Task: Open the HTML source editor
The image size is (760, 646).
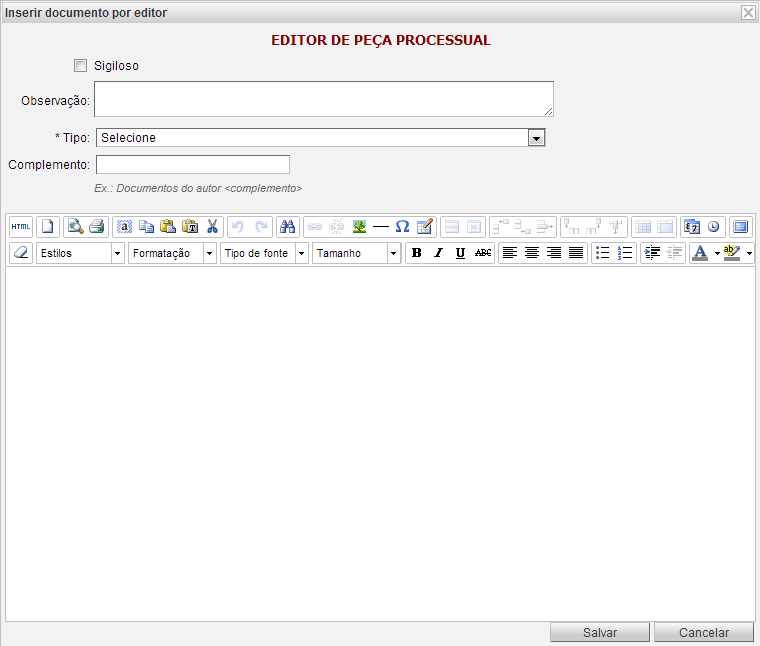Action: click(21, 226)
